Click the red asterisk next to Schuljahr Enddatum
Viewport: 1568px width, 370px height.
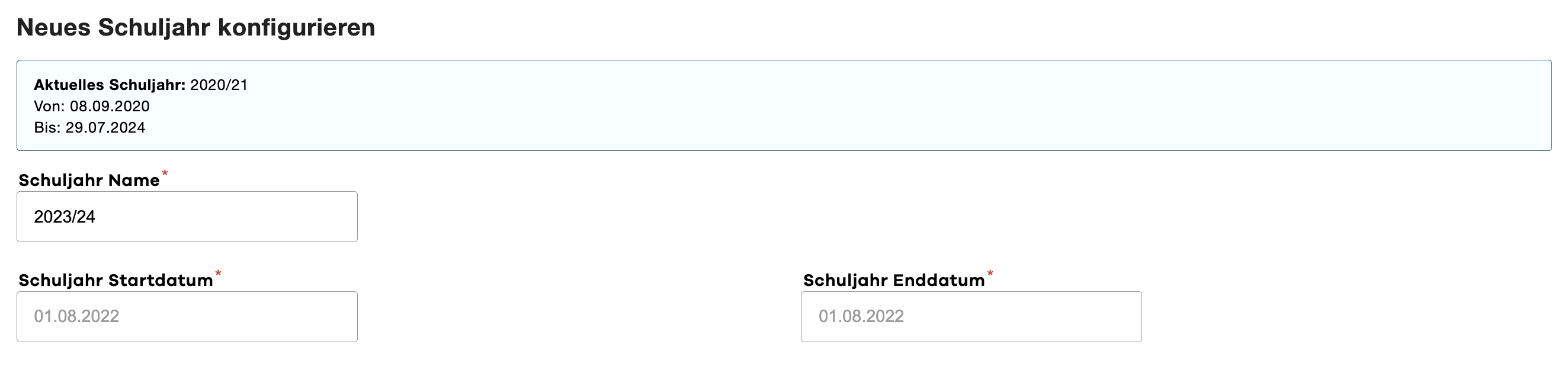[x=991, y=274]
